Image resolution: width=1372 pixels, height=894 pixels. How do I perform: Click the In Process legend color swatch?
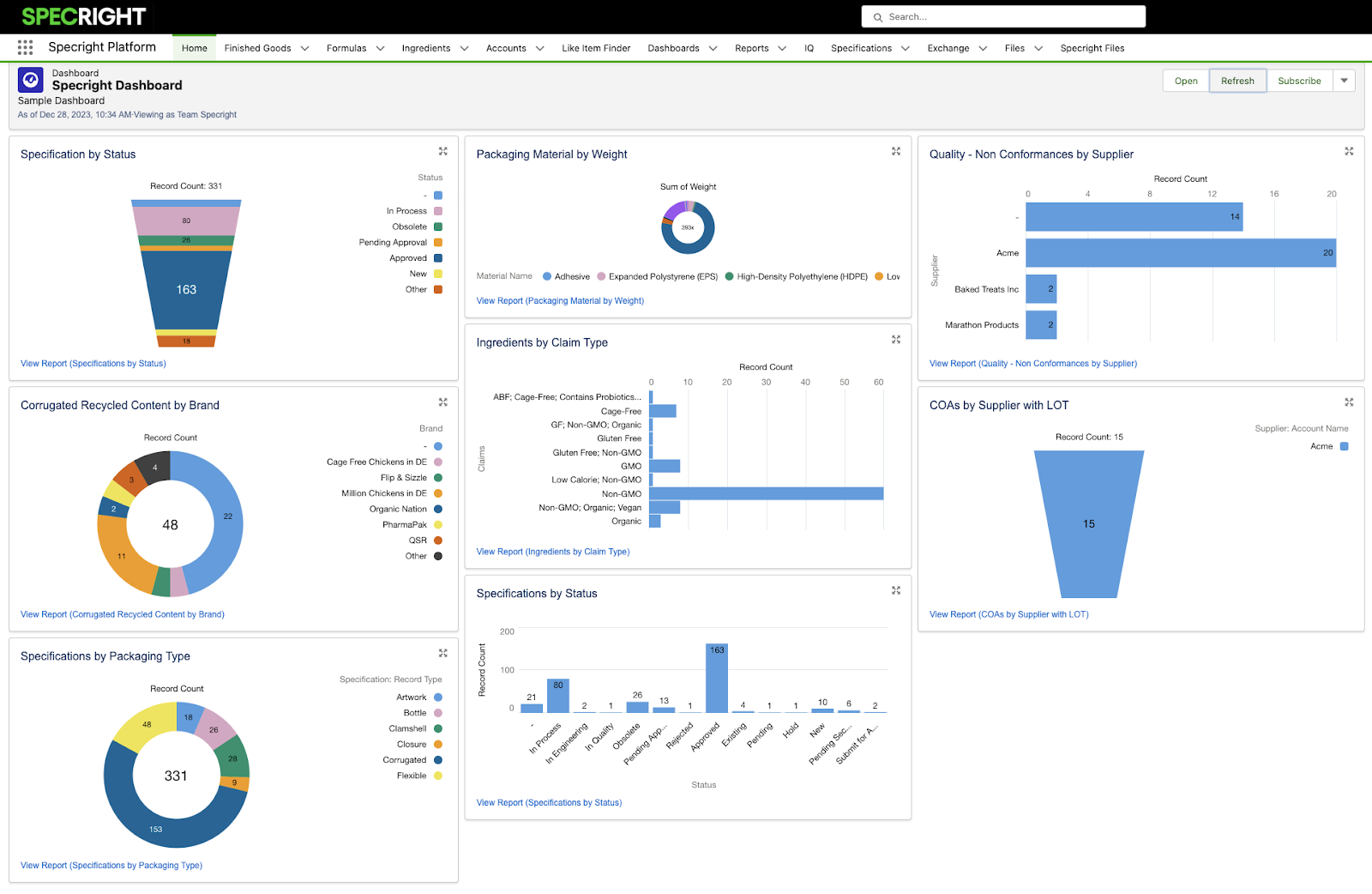pos(438,211)
